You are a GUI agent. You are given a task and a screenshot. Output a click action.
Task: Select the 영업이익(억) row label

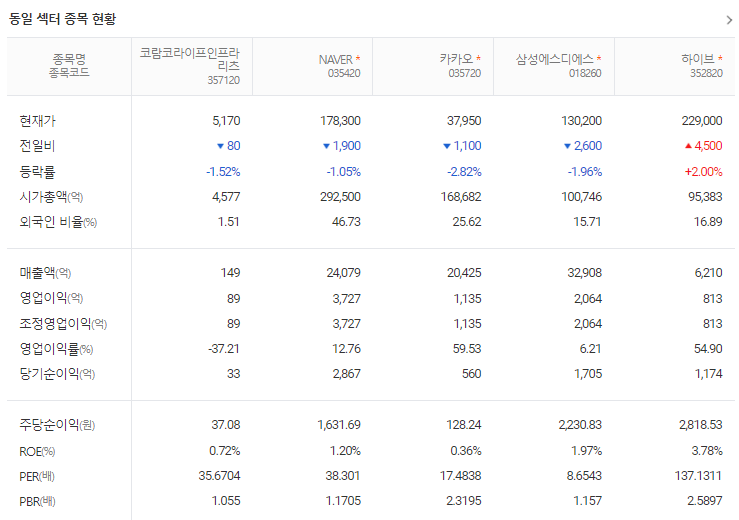pyautogui.click(x=51, y=298)
